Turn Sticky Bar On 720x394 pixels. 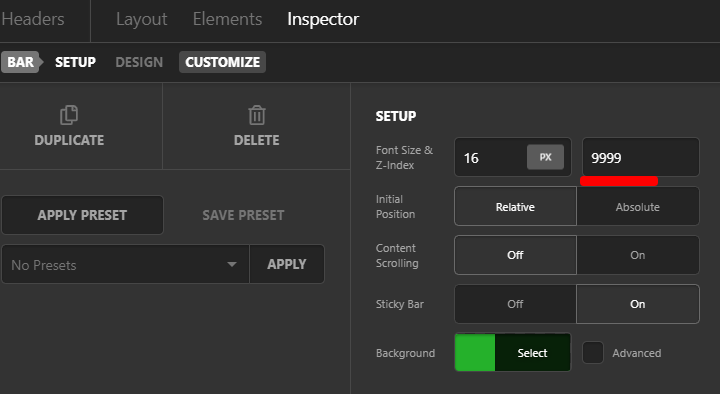coord(638,304)
